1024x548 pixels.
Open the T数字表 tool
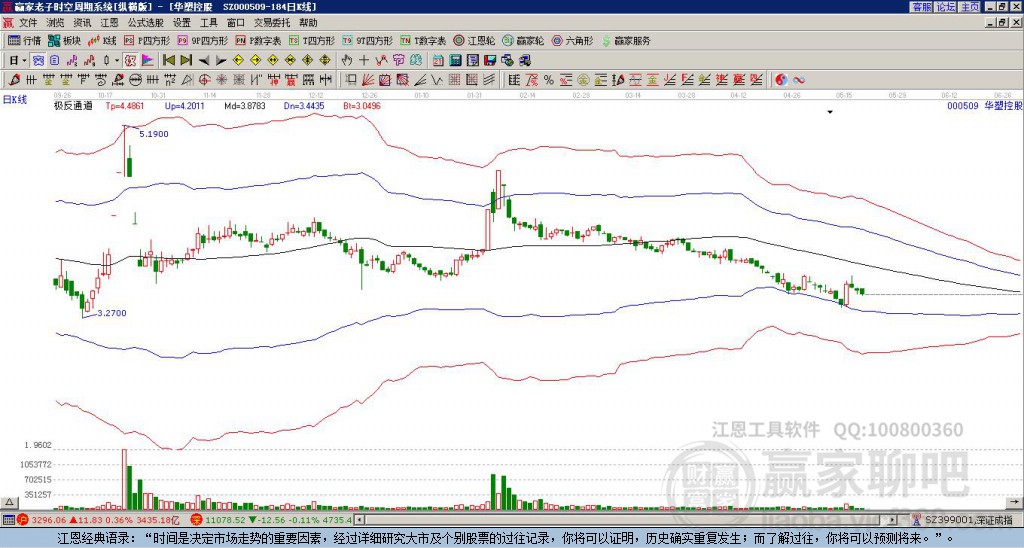click(x=423, y=40)
